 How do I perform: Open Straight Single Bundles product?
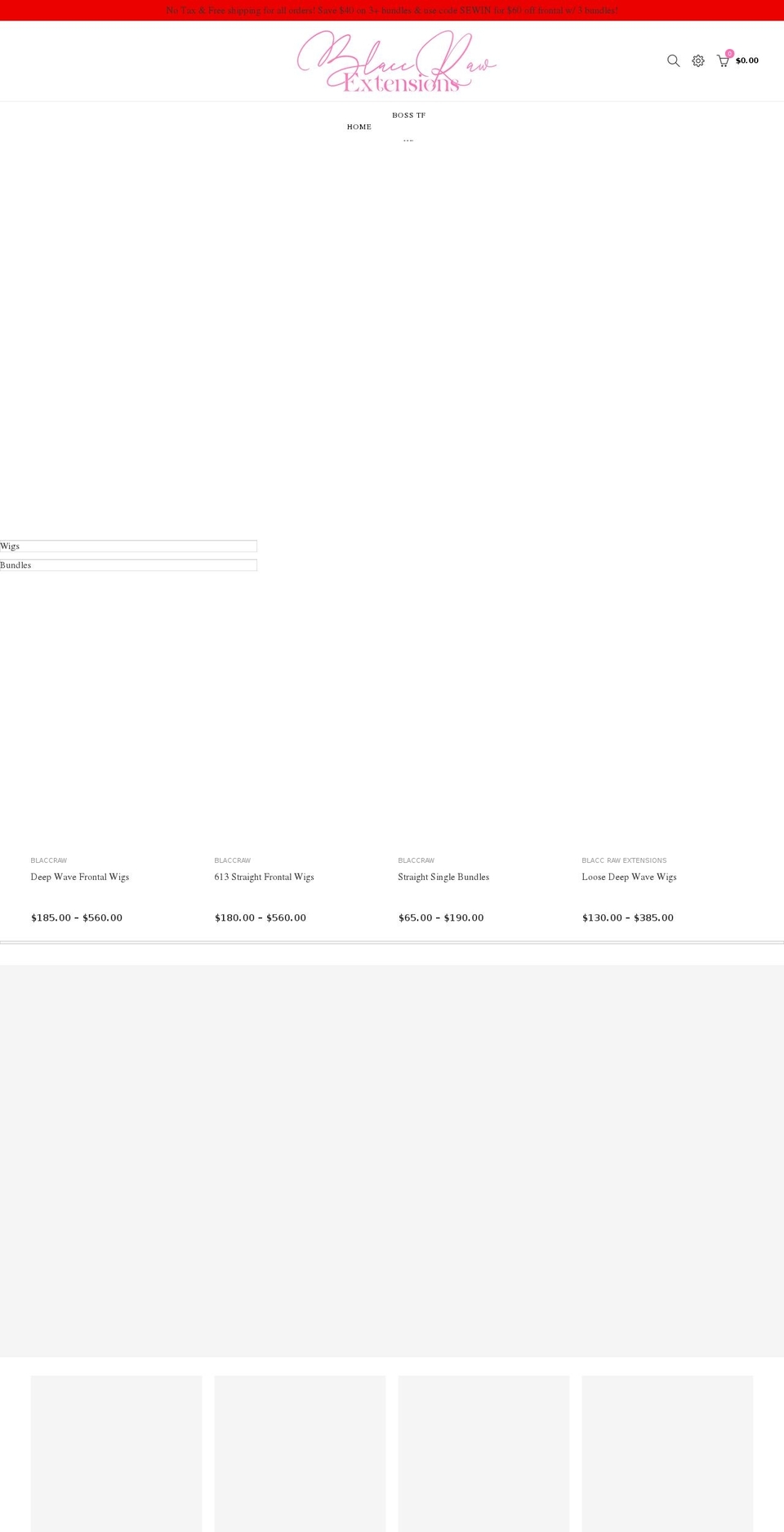443,877
